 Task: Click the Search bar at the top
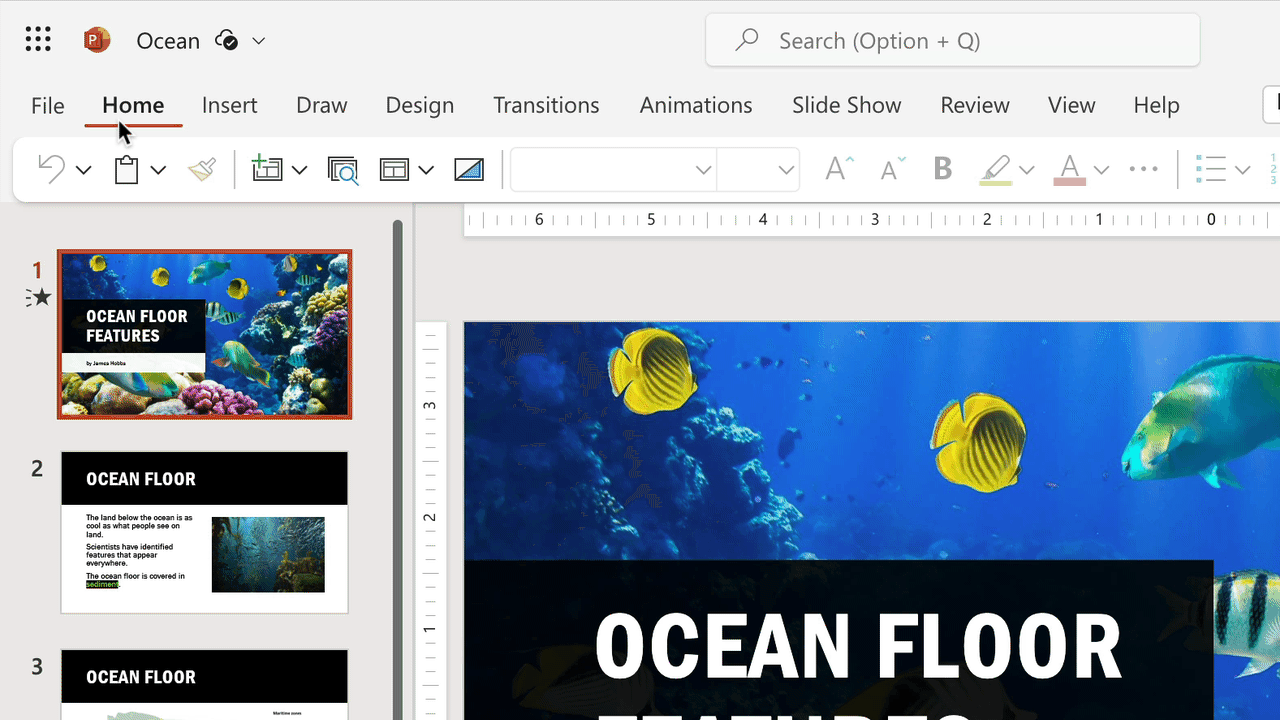[950, 40]
